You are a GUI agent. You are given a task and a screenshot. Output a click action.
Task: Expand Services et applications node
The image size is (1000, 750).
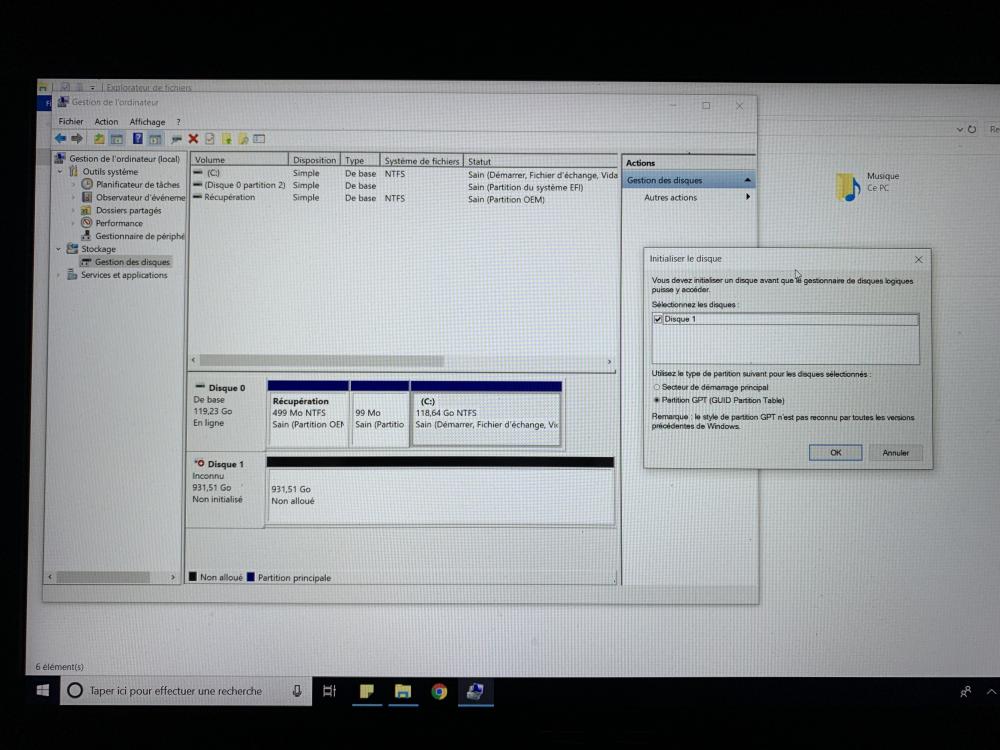pos(59,275)
